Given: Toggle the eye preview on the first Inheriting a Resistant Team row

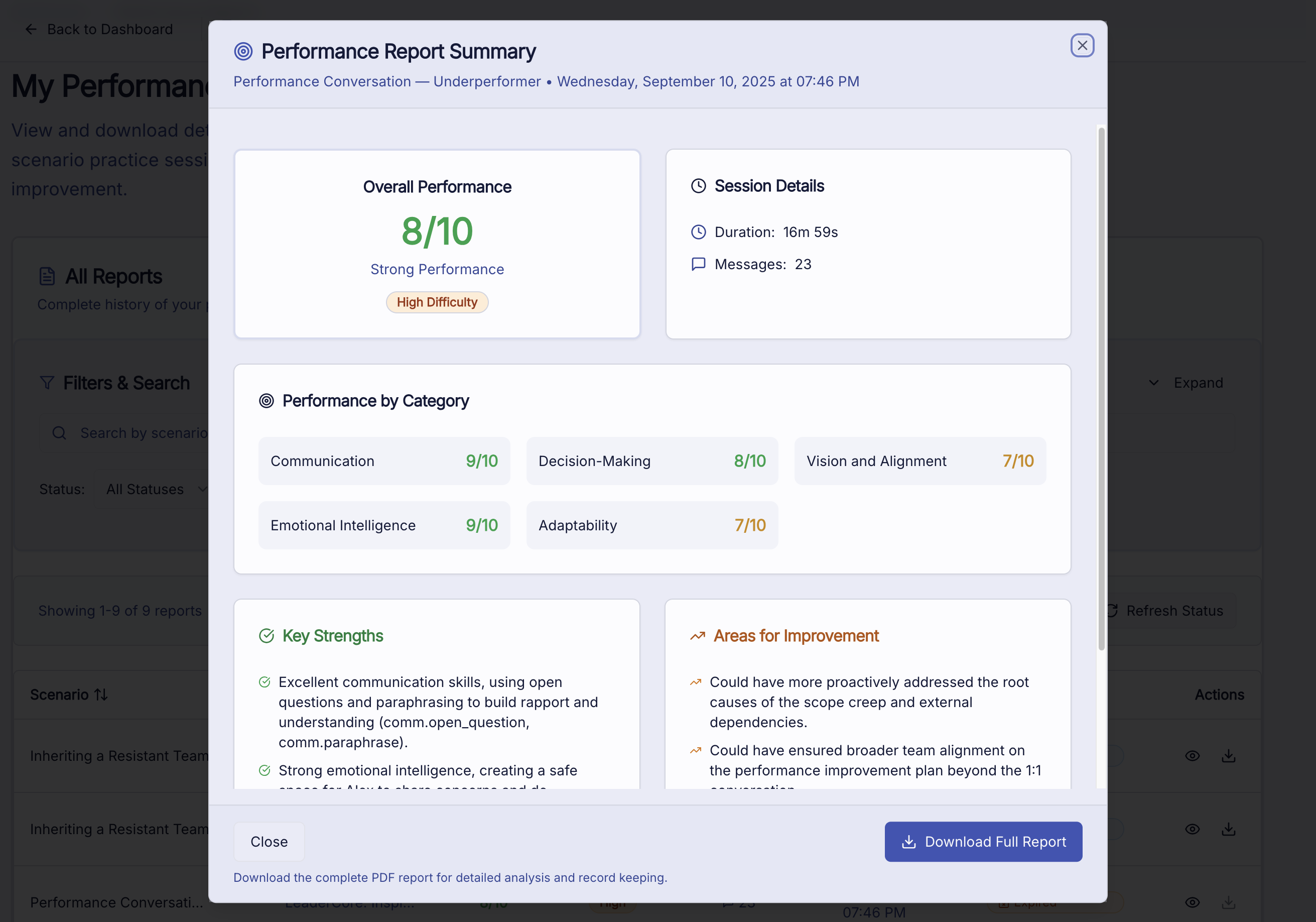Looking at the screenshot, I should pyautogui.click(x=1193, y=756).
